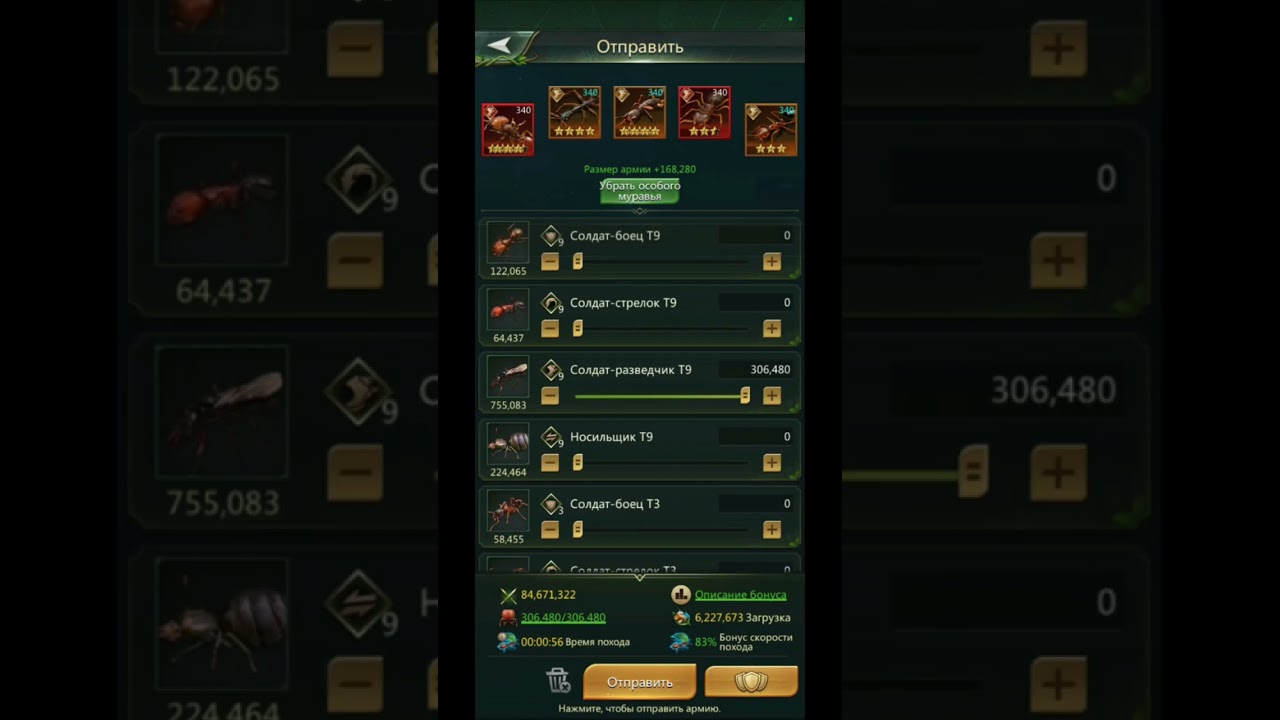1280x720 pixels.
Task: Go back using the arrow icon
Action: click(x=500, y=45)
